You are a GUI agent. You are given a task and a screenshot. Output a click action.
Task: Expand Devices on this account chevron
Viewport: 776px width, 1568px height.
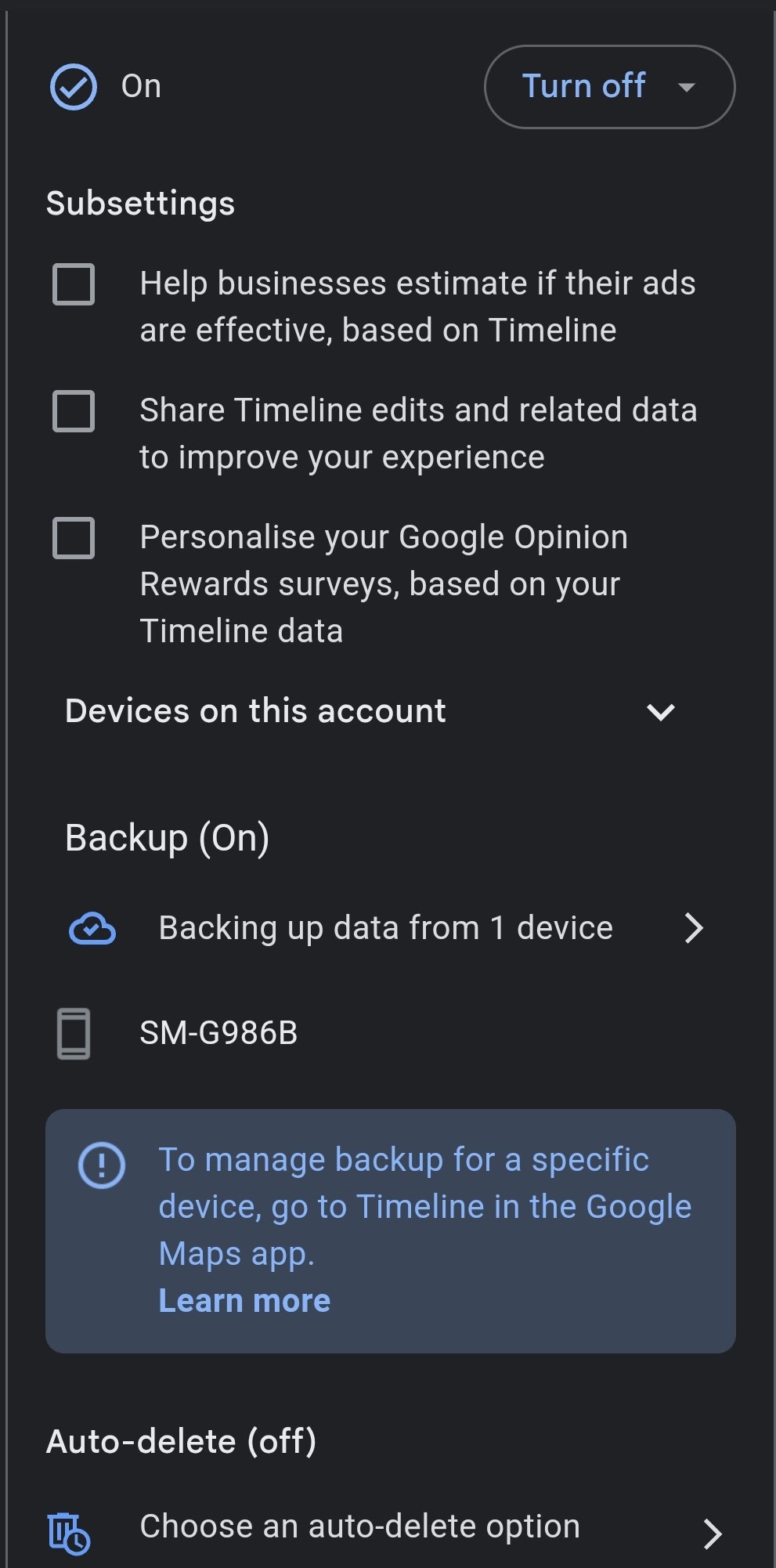coord(661,712)
